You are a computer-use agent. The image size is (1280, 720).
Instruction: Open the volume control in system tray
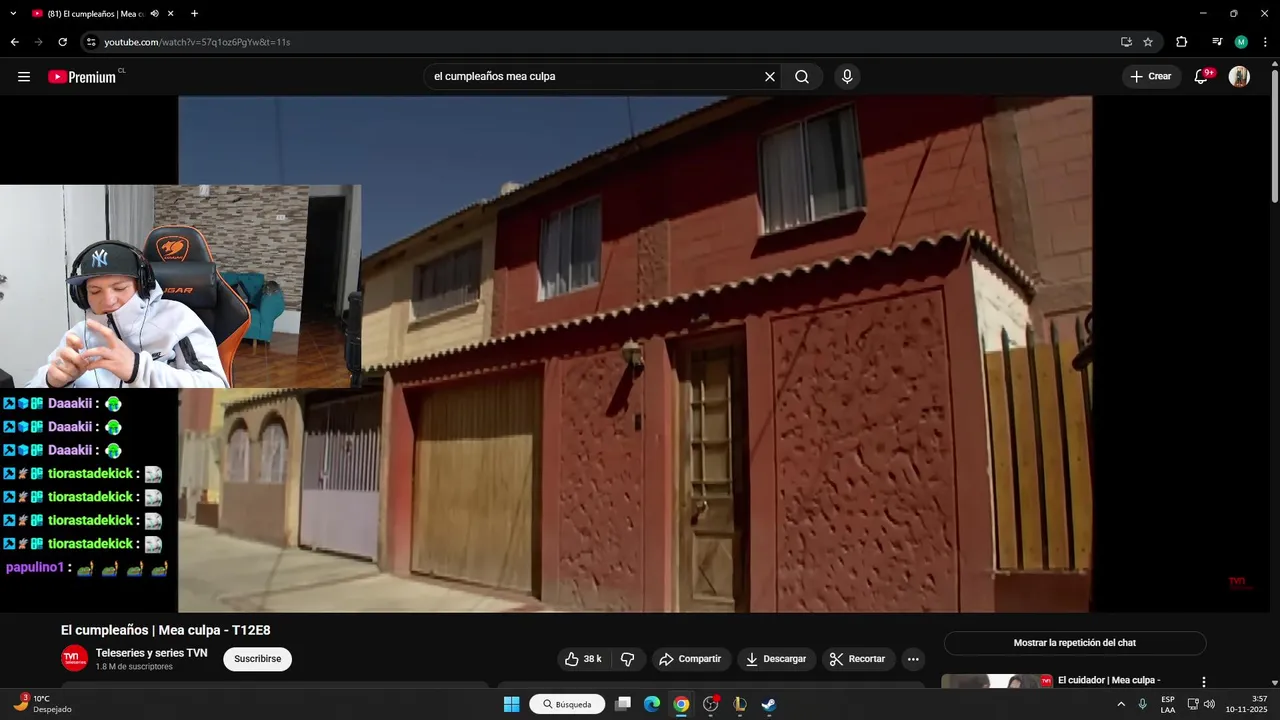(x=1209, y=704)
